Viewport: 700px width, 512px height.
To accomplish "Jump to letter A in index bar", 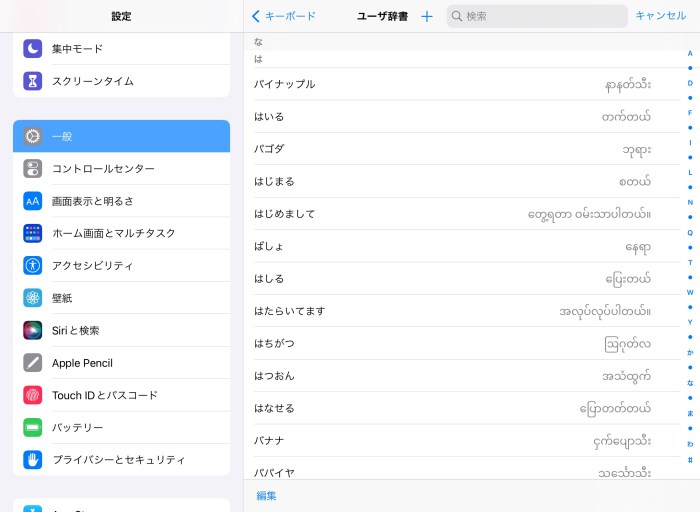I will (x=690, y=53).
